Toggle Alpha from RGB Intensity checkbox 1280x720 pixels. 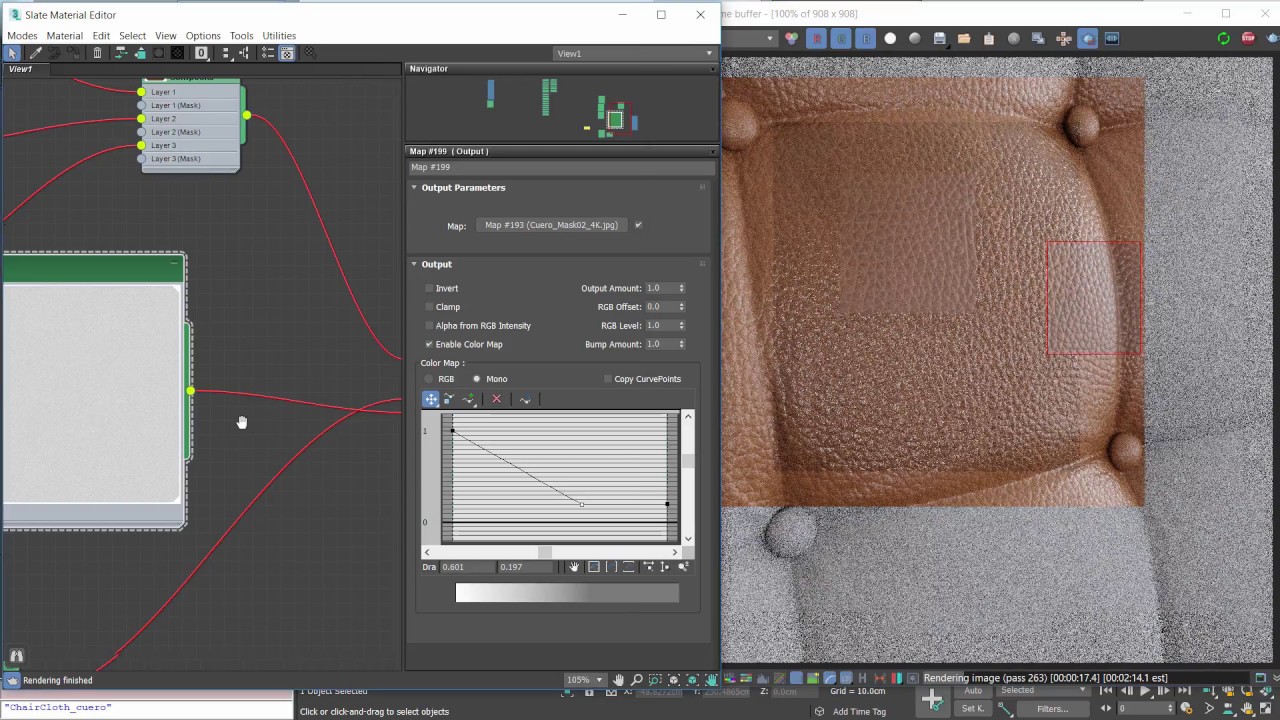point(429,326)
